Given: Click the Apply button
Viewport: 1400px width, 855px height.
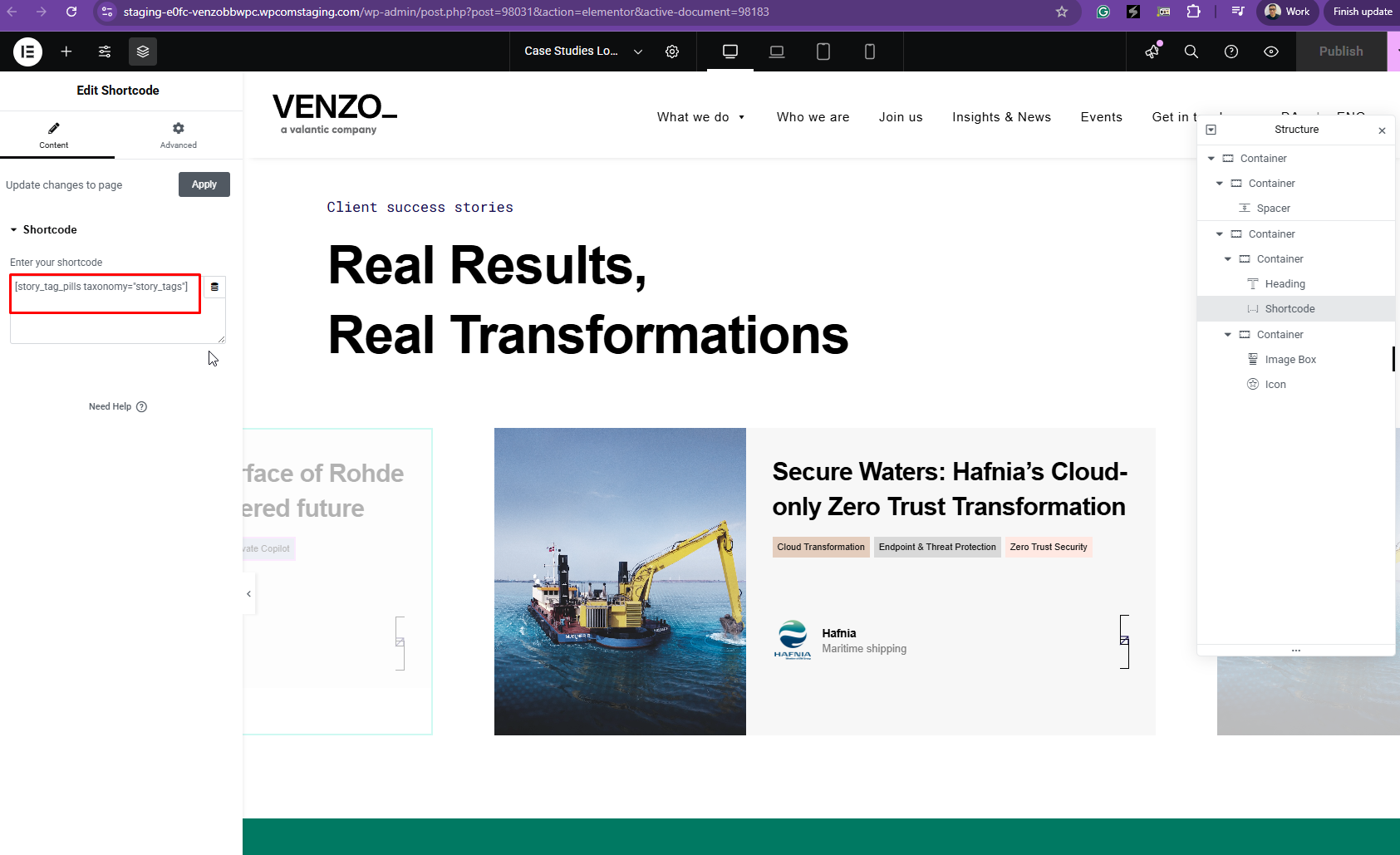Looking at the screenshot, I should click(x=204, y=184).
